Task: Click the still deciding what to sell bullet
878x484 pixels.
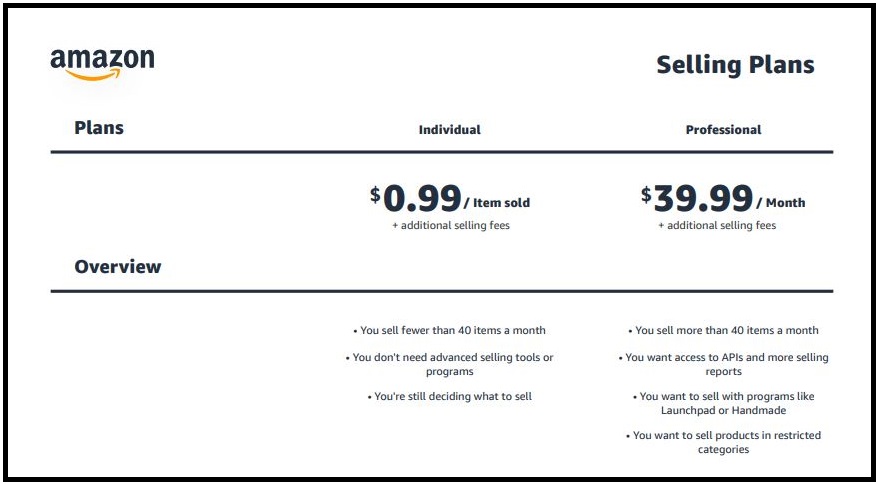Action: [x=449, y=397]
